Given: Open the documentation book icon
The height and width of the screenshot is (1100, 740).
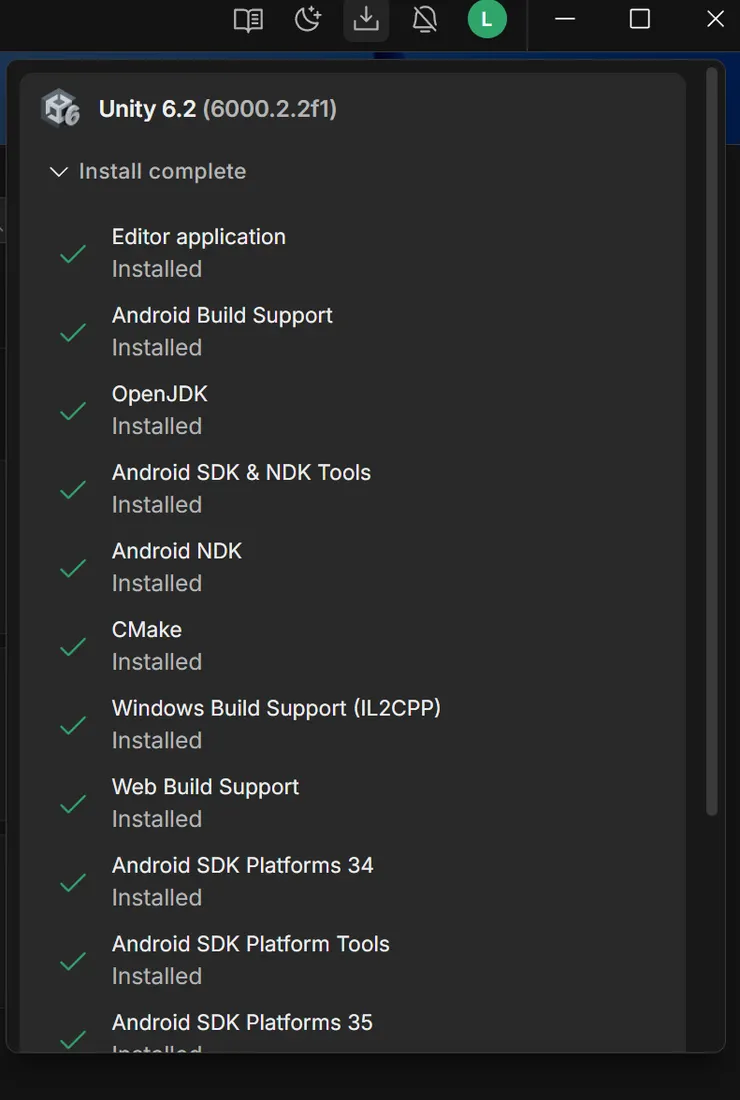Looking at the screenshot, I should pos(248,20).
